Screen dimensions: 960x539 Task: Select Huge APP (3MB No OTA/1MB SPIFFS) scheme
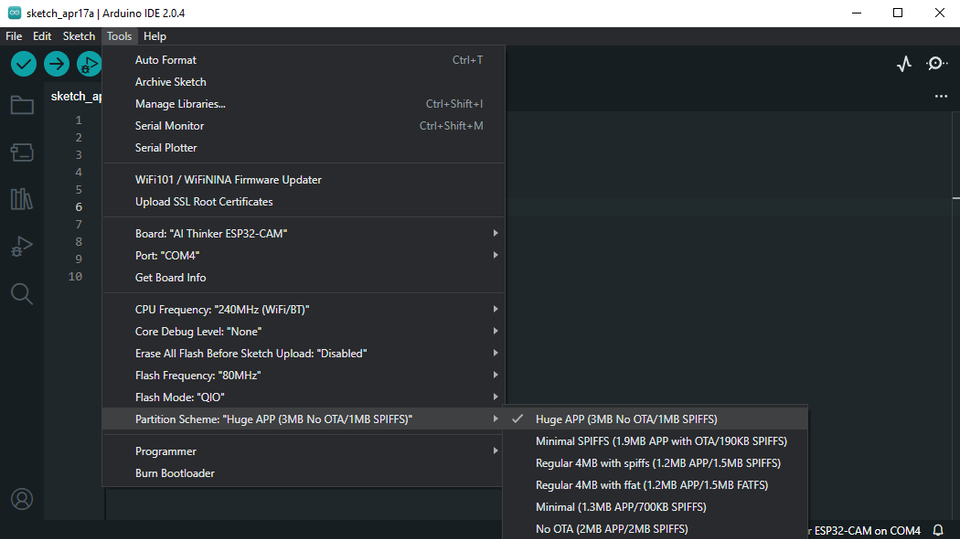point(626,419)
